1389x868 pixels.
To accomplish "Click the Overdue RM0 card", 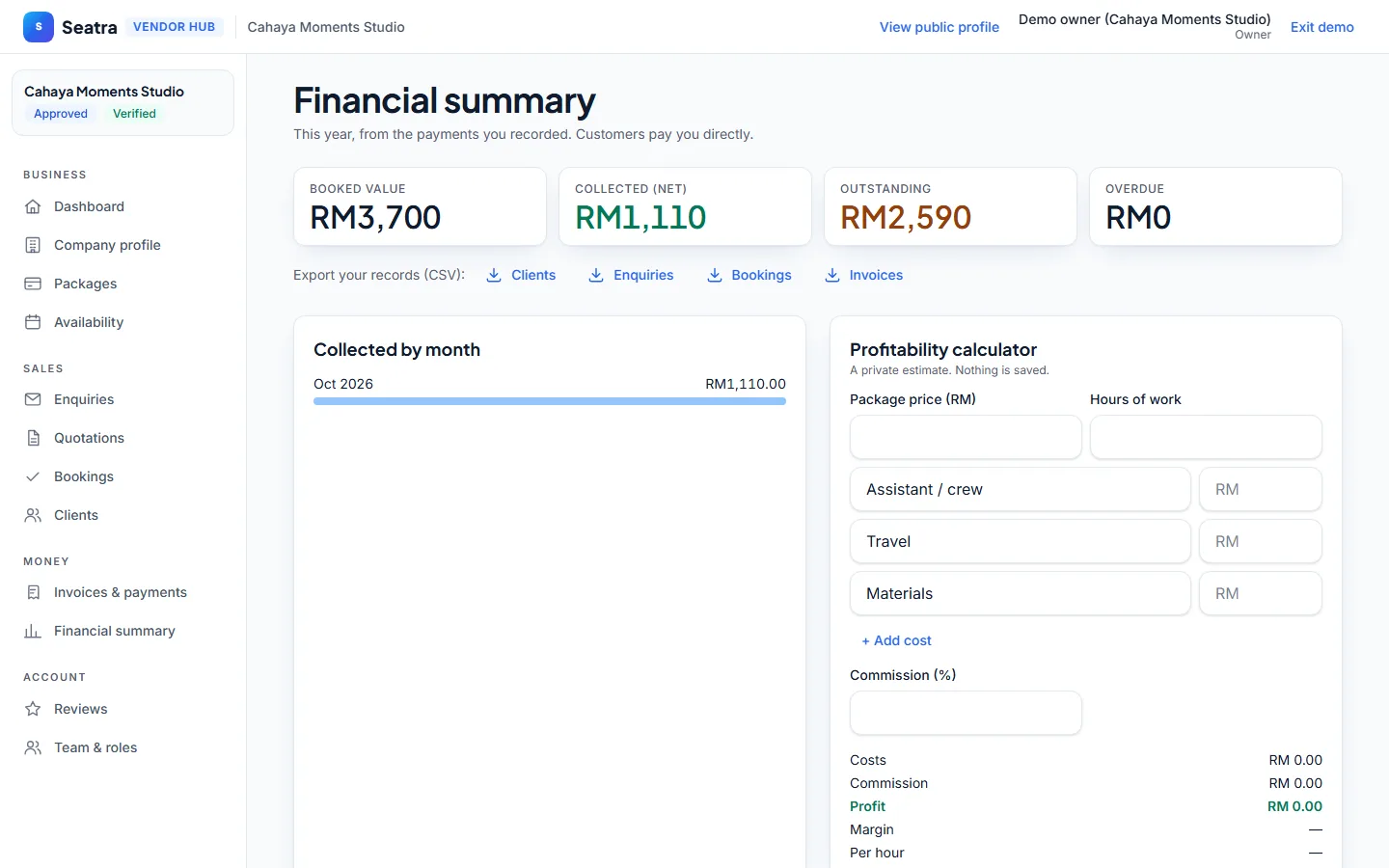I will coord(1215,206).
